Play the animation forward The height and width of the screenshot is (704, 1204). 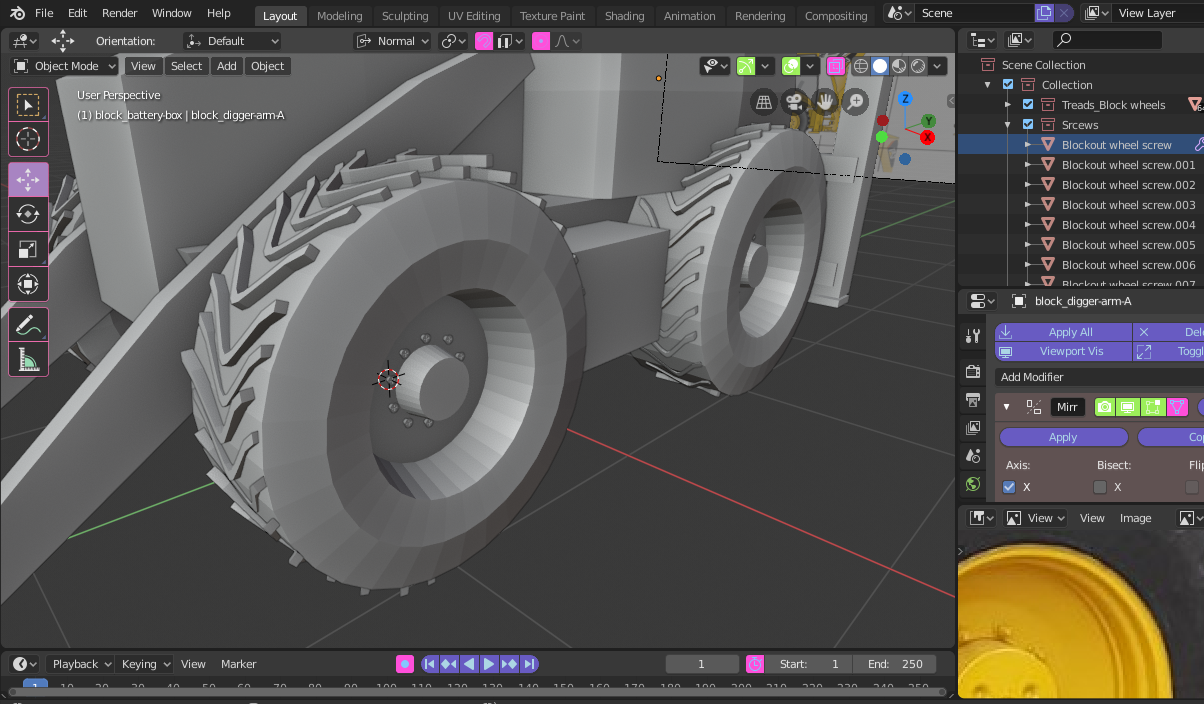pos(489,664)
